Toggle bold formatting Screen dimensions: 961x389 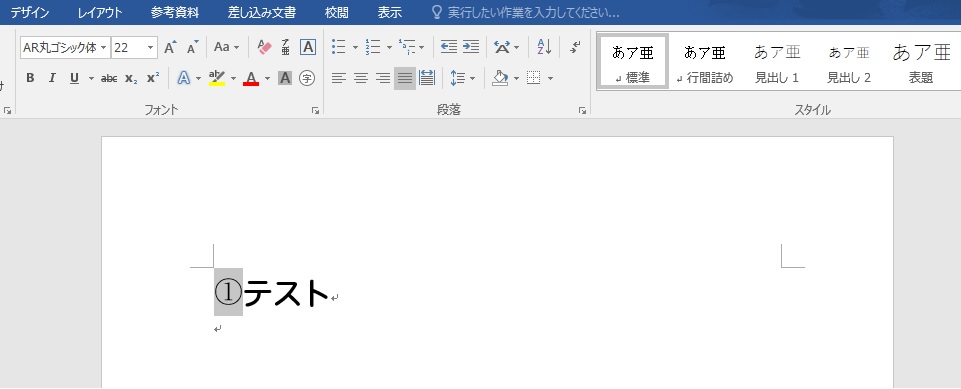(30, 78)
